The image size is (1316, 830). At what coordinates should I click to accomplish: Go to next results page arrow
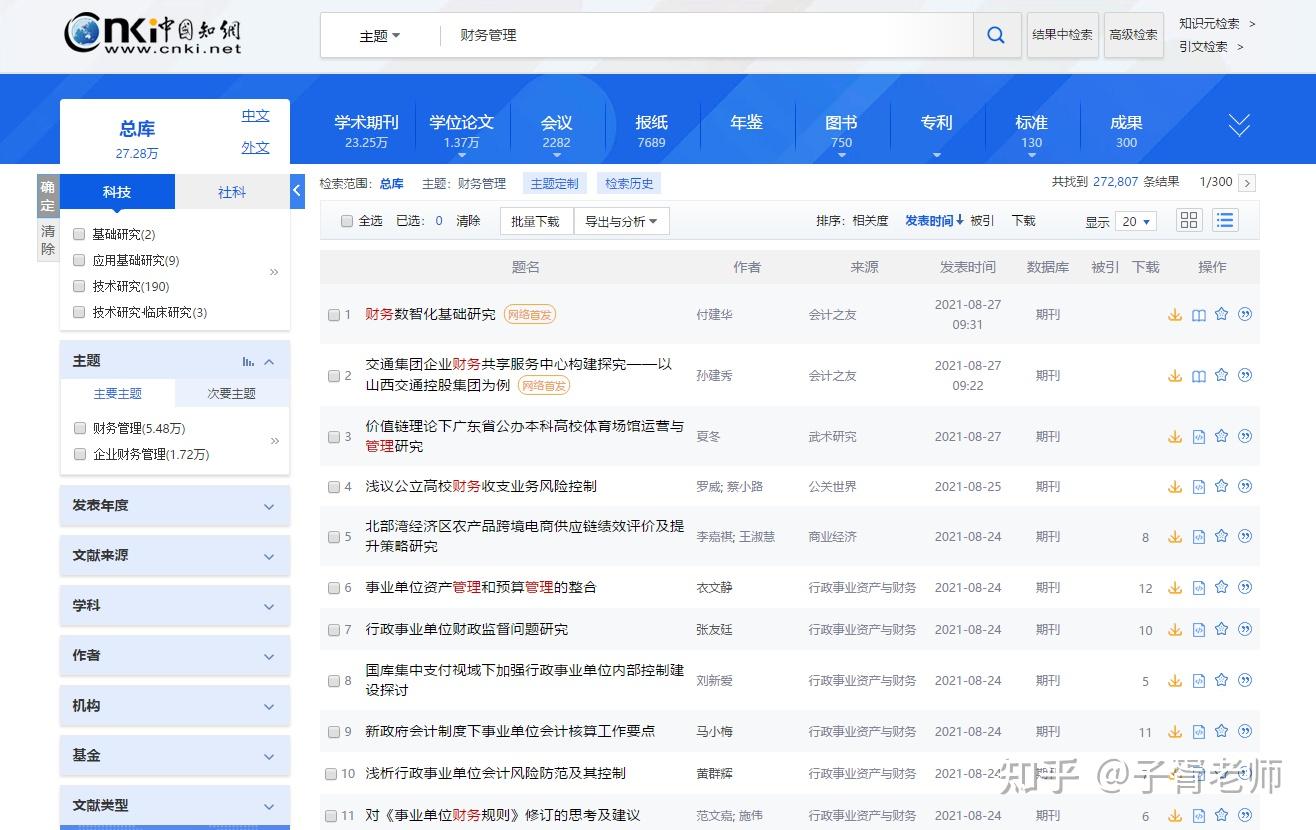pyautogui.click(x=1246, y=183)
